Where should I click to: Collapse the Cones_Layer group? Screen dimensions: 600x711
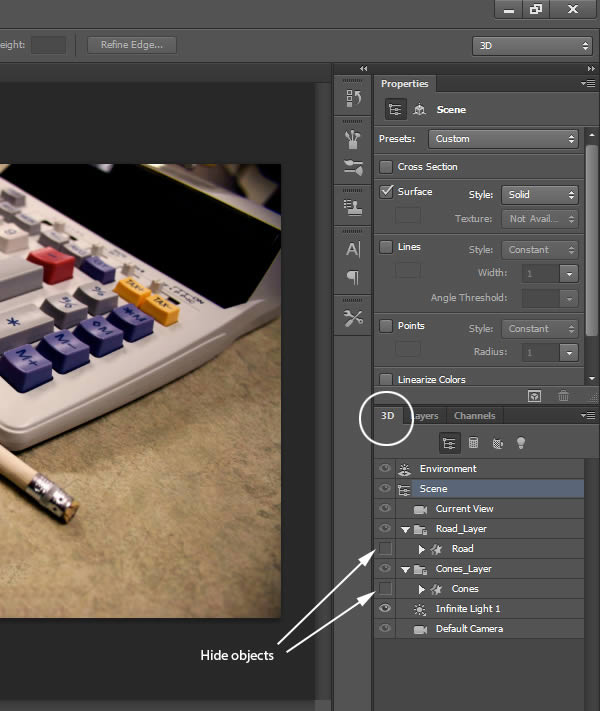(405, 569)
